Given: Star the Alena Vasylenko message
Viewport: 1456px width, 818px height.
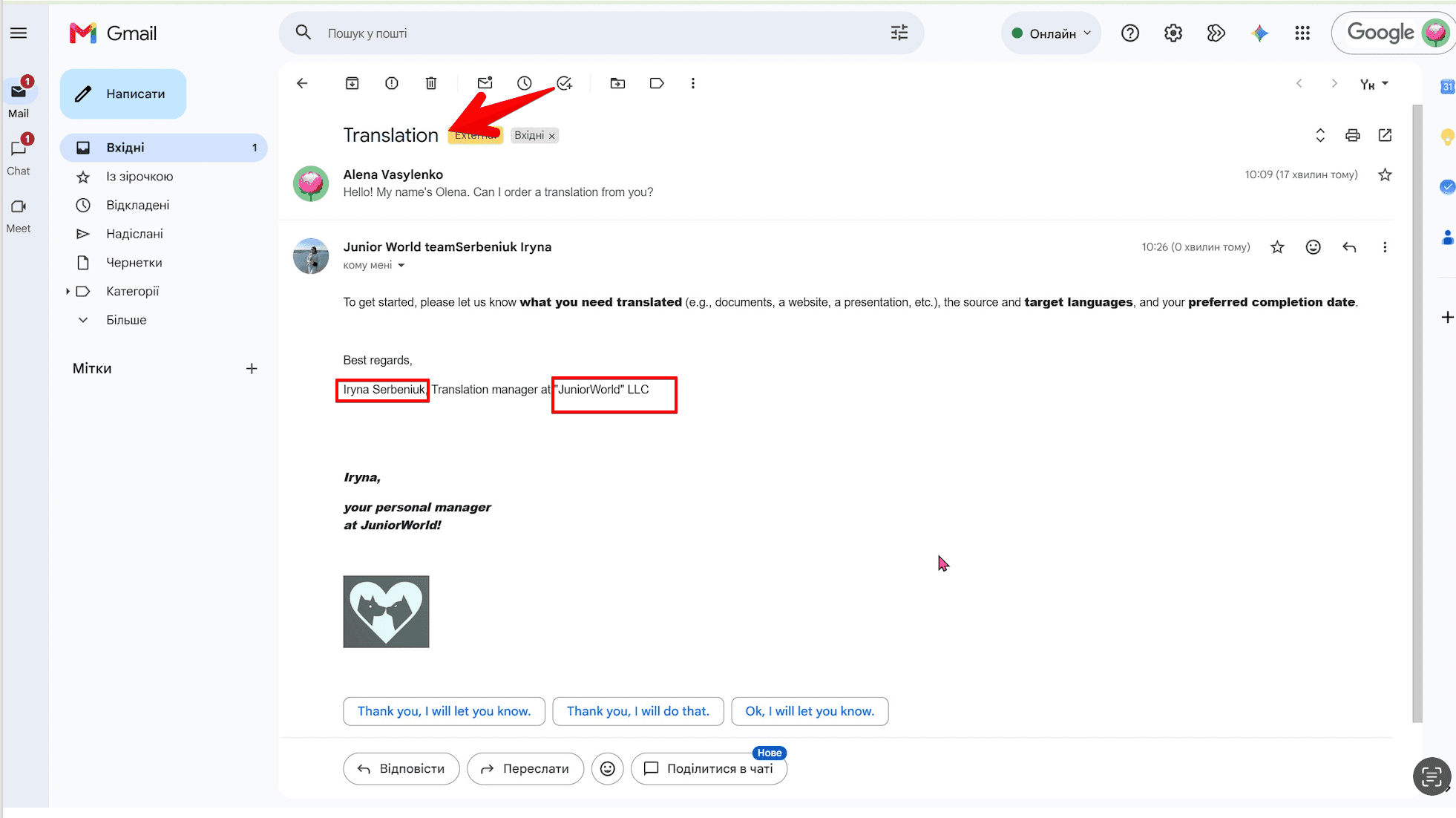Looking at the screenshot, I should pos(1385,175).
